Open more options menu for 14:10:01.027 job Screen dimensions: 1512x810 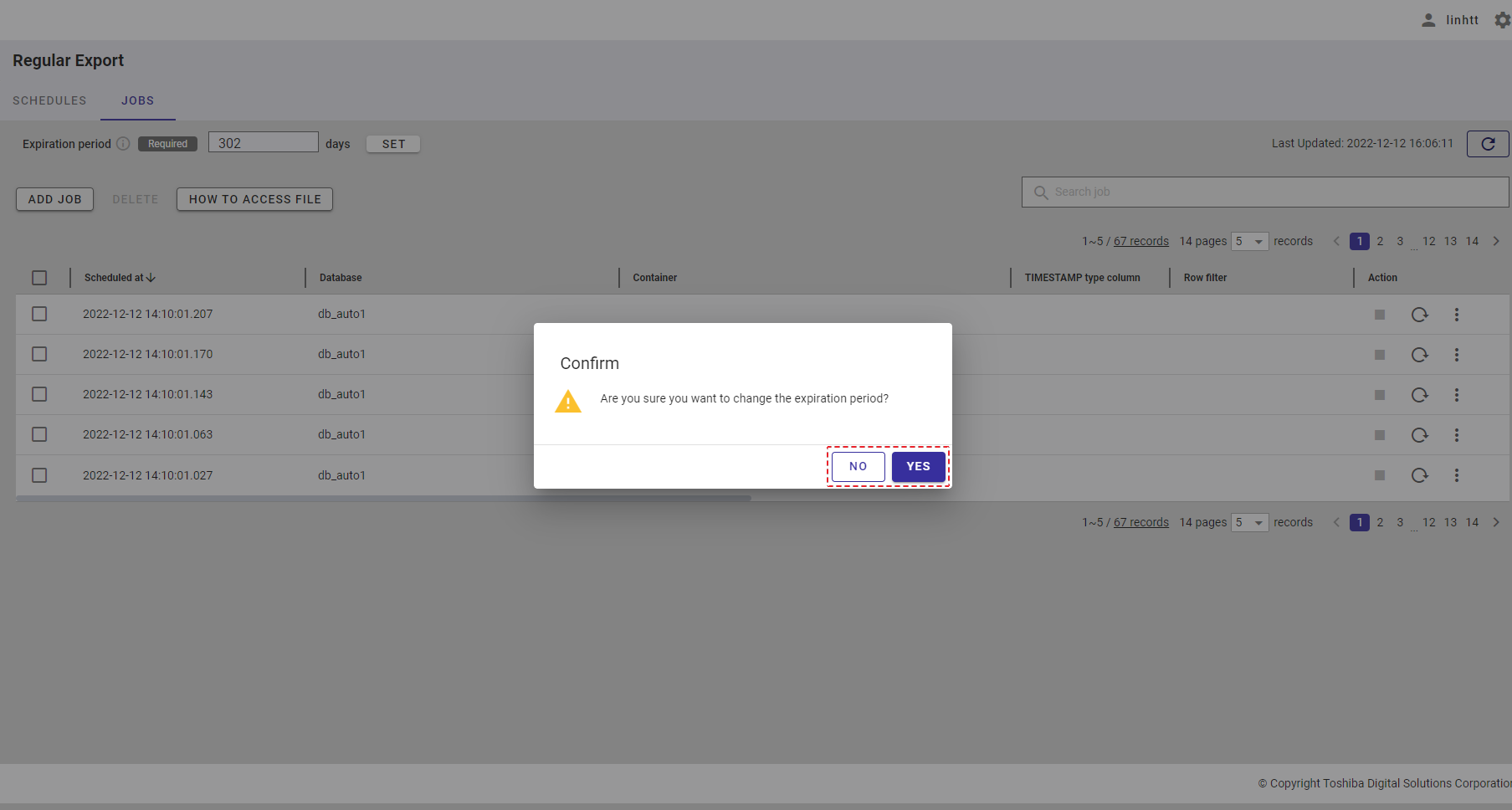tap(1456, 475)
